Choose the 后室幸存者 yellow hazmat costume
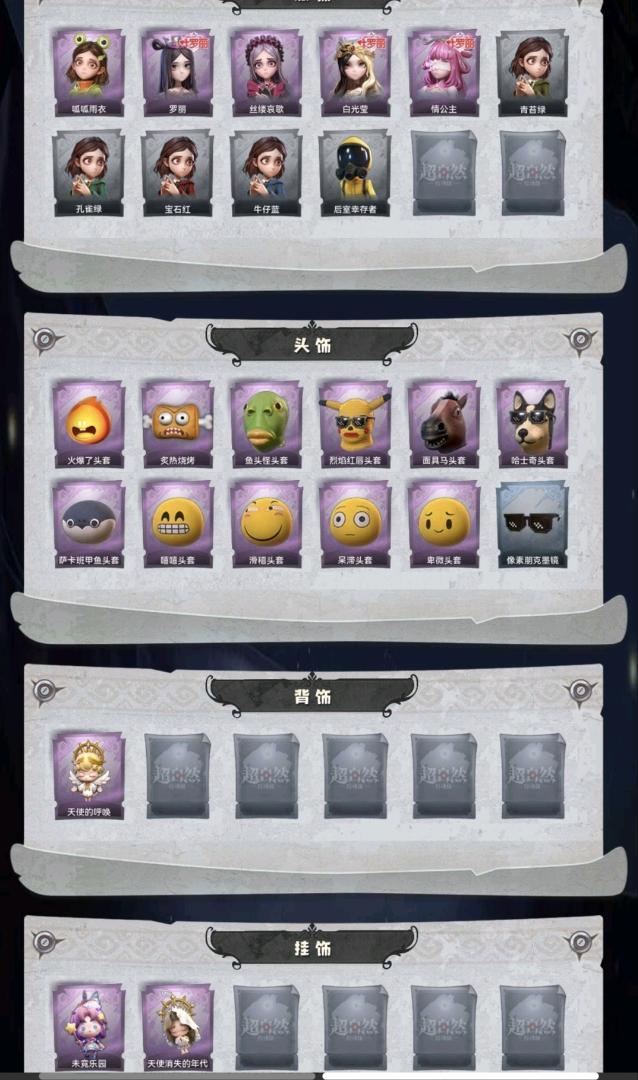The height and width of the screenshot is (1080, 638). (356, 173)
